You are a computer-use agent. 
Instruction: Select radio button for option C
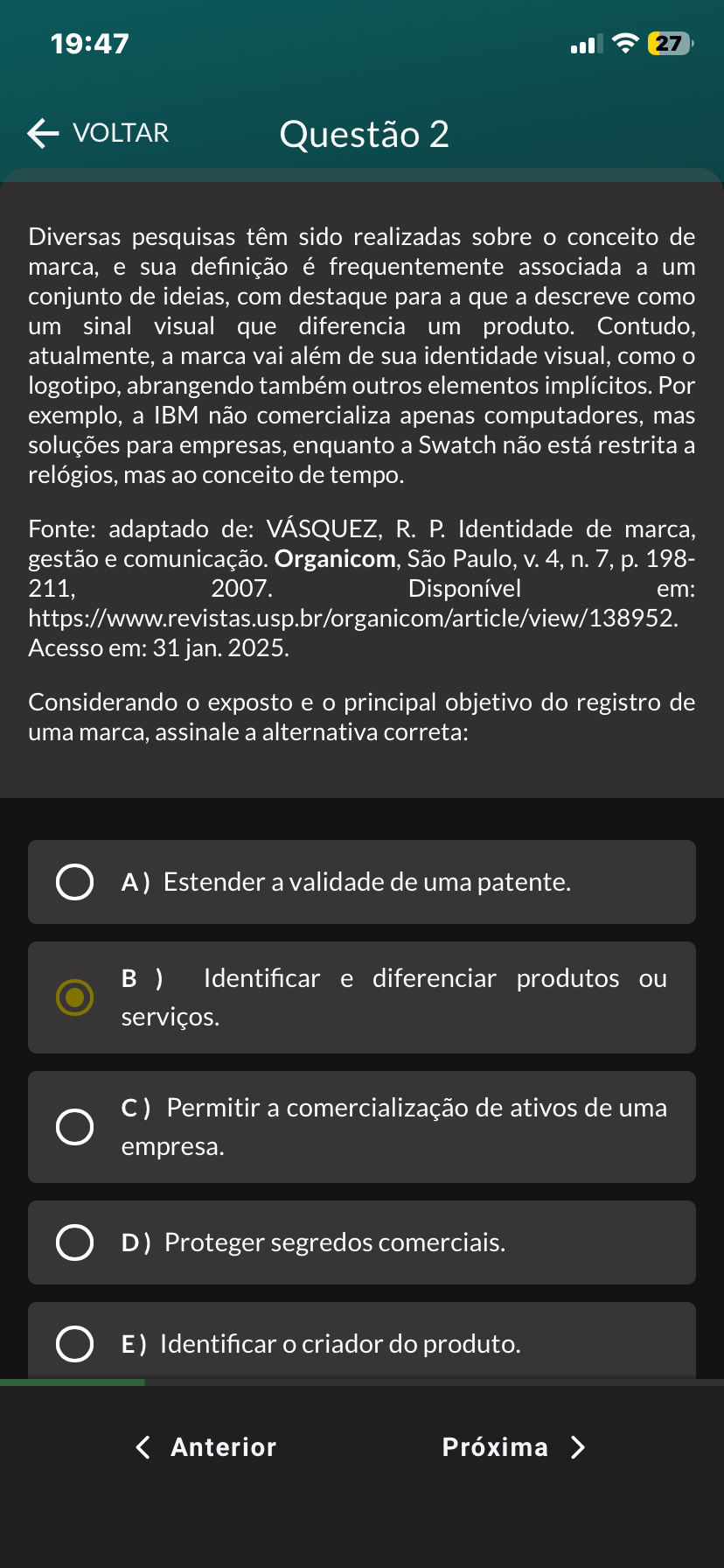click(75, 1127)
